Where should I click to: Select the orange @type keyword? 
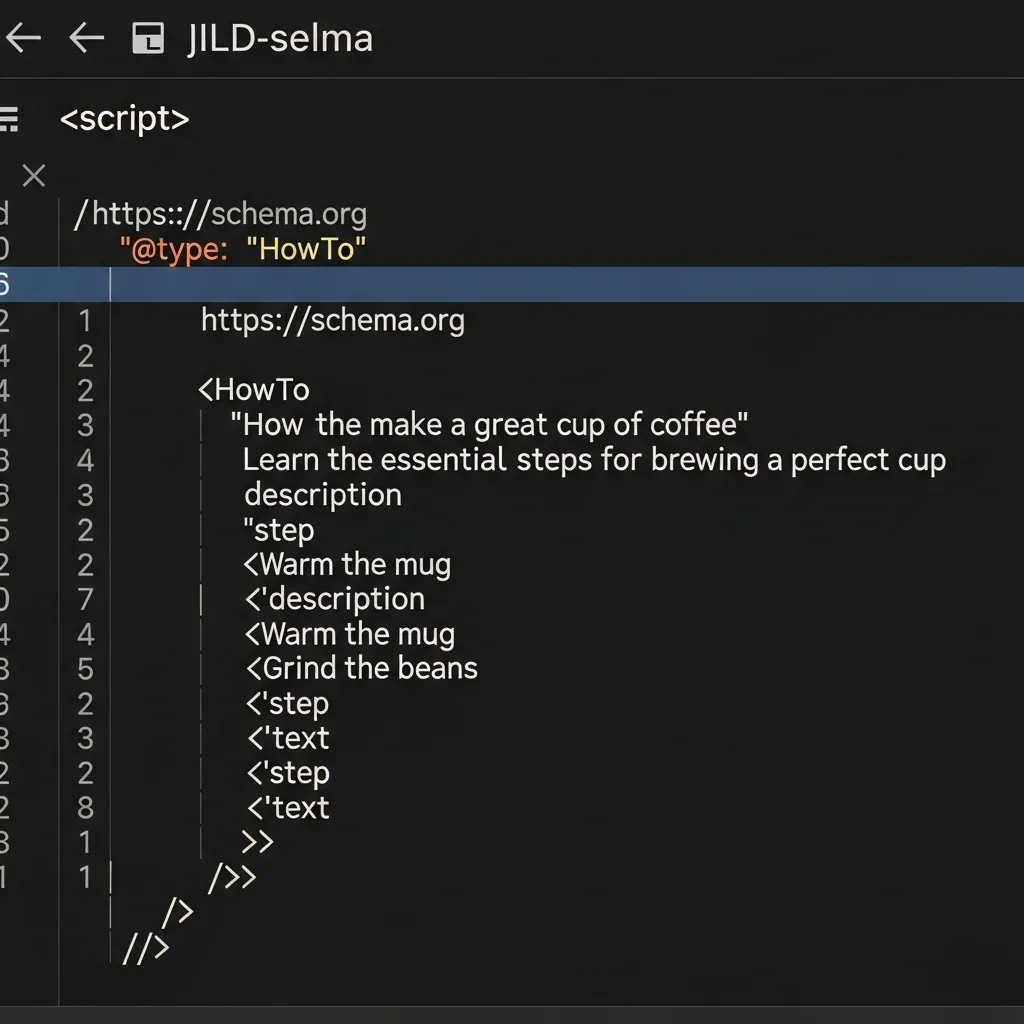tap(176, 249)
